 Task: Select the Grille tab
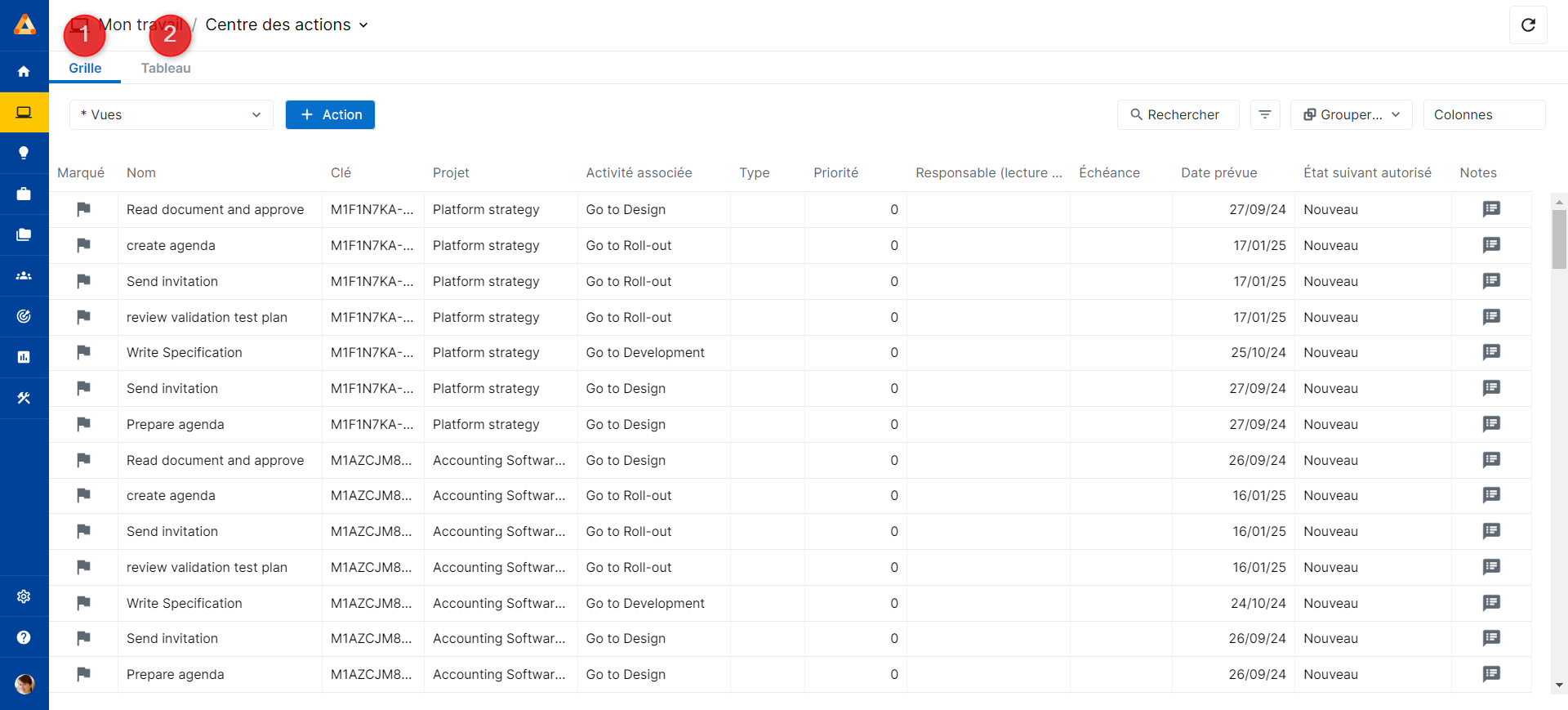point(85,69)
